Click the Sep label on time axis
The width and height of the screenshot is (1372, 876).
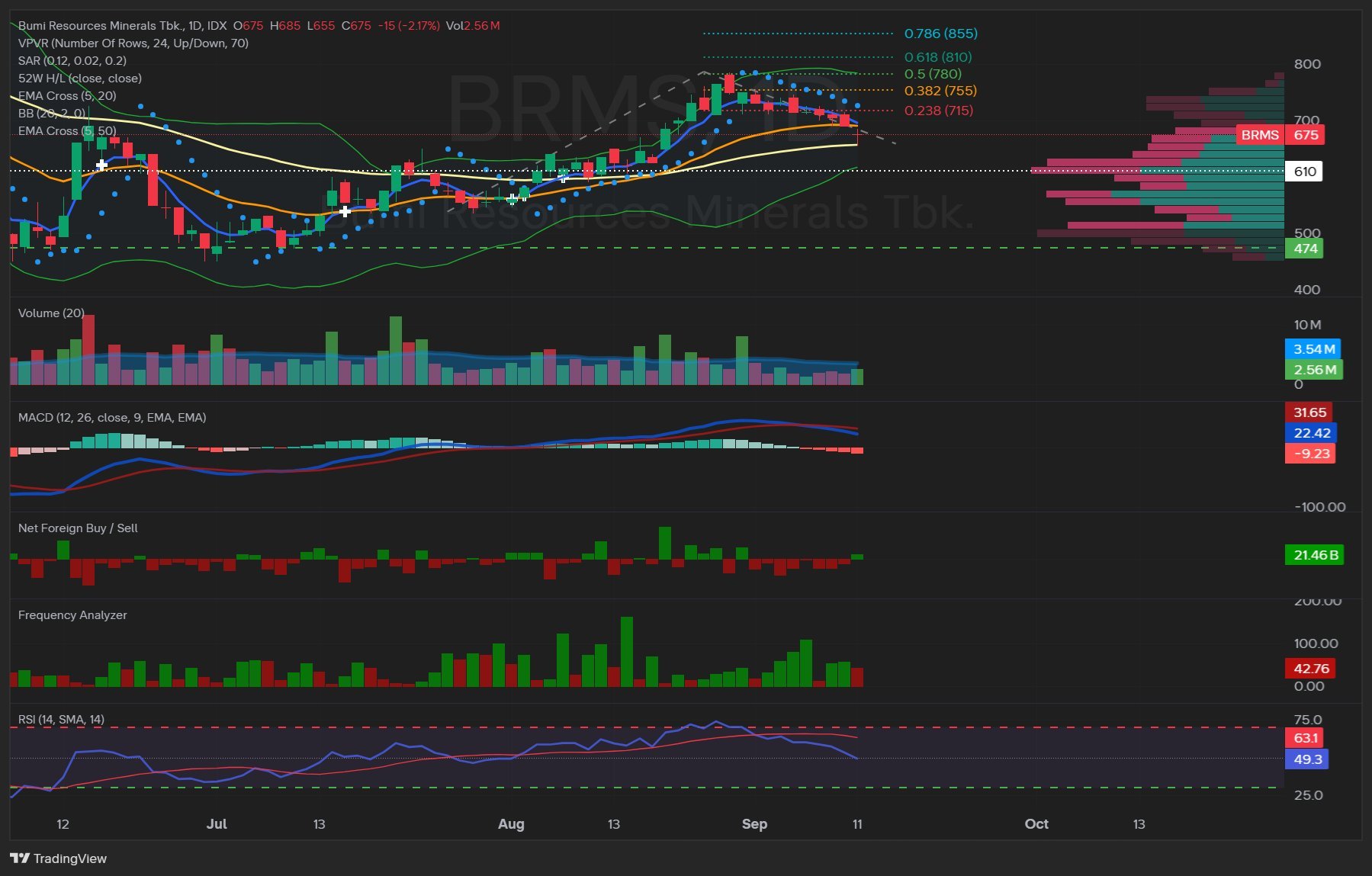(754, 824)
